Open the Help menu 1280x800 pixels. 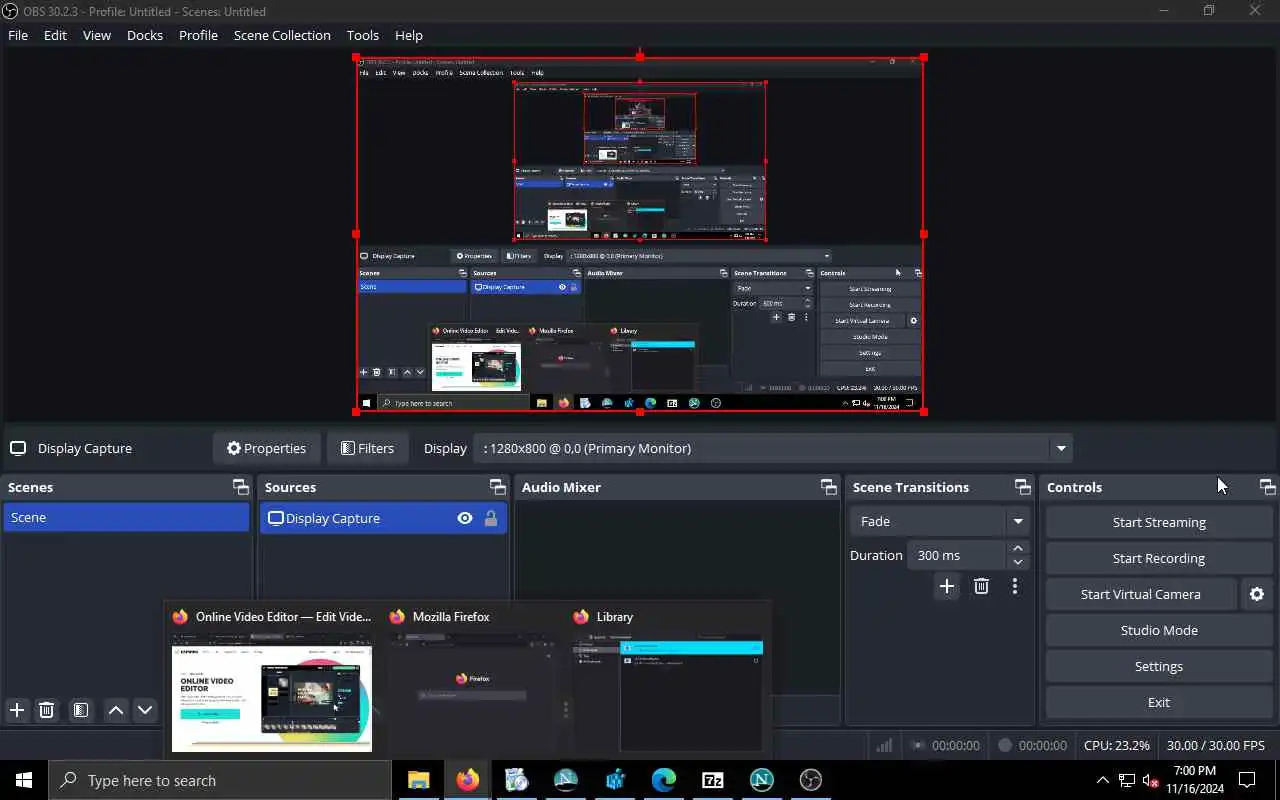tap(409, 35)
